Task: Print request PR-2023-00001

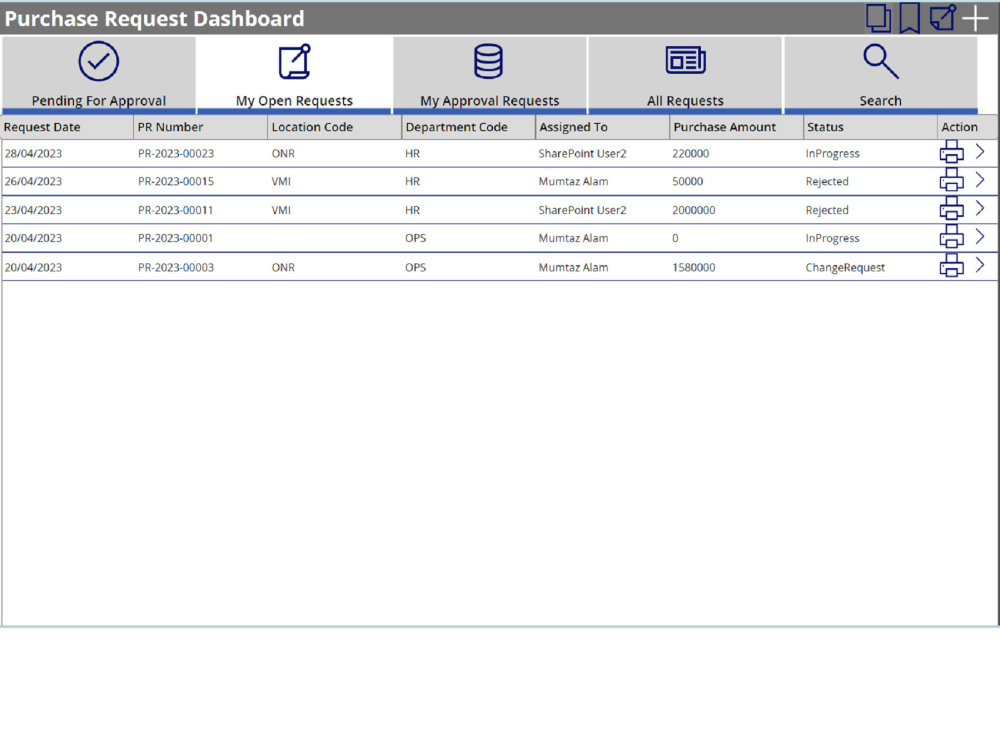Action: point(952,237)
